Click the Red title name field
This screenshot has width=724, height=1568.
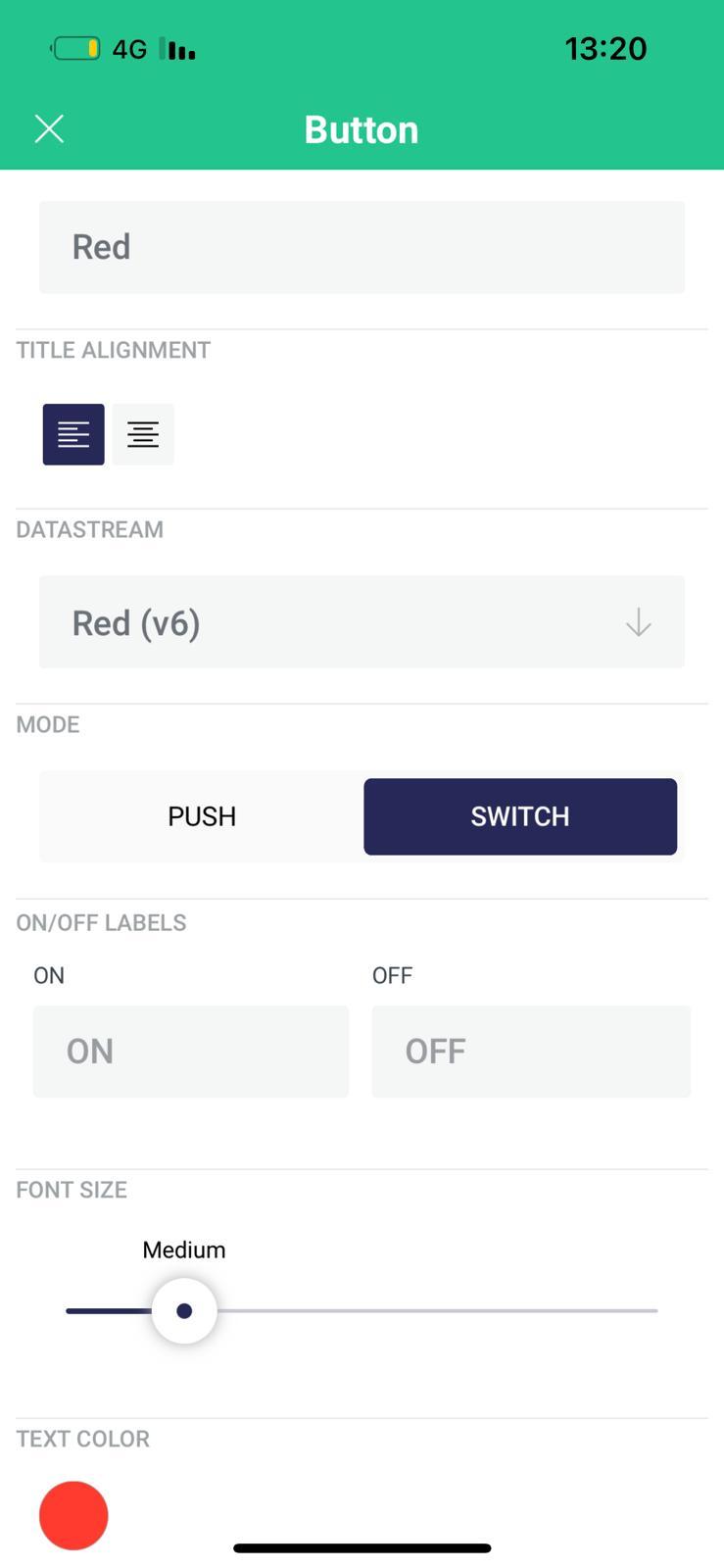click(x=362, y=247)
